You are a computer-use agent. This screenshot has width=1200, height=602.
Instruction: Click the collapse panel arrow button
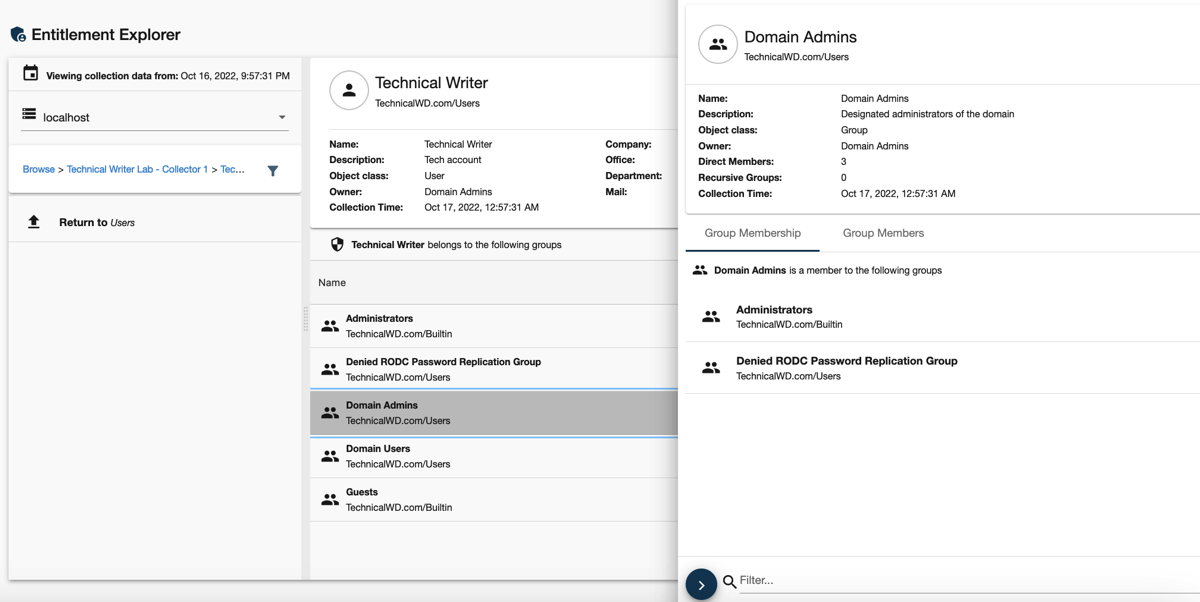(x=701, y=584)
